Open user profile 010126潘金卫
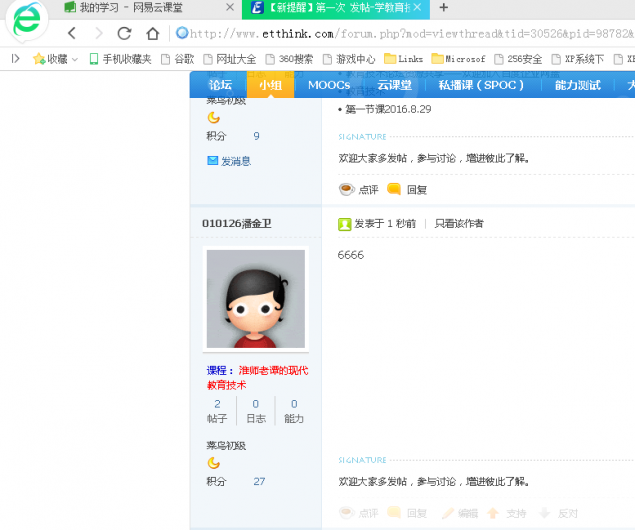The image size is (635, 530). point(237,223)
